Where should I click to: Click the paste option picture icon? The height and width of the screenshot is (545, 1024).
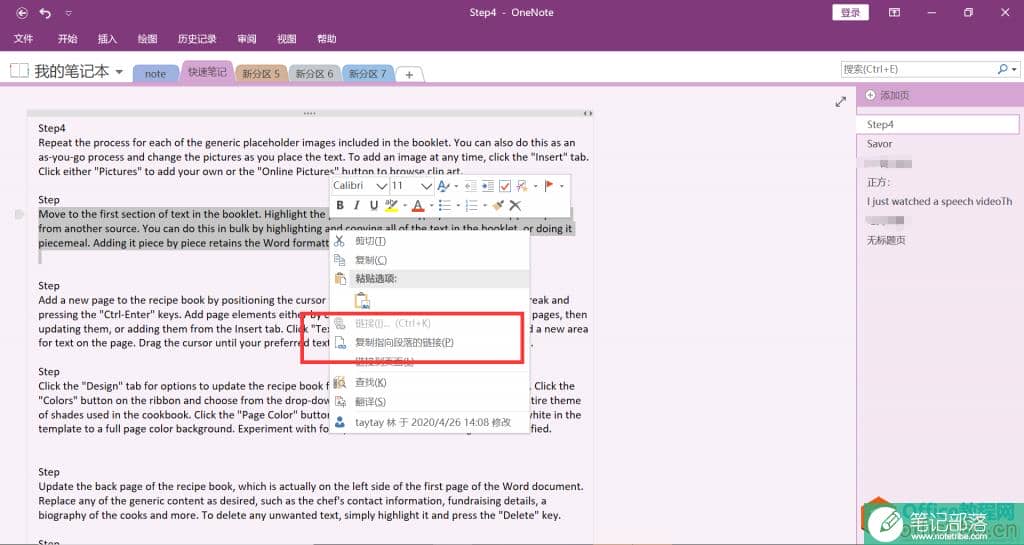pos(362,301)
